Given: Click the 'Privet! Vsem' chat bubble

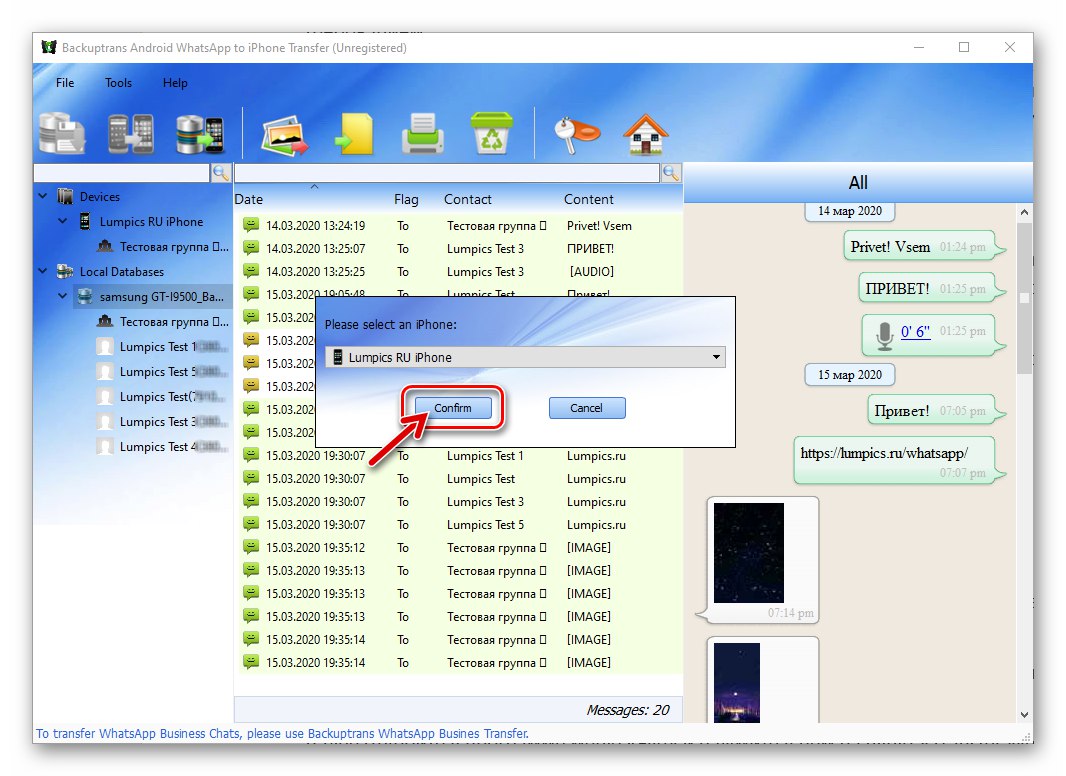Looking at the screenshot, I should pos(923,246).
